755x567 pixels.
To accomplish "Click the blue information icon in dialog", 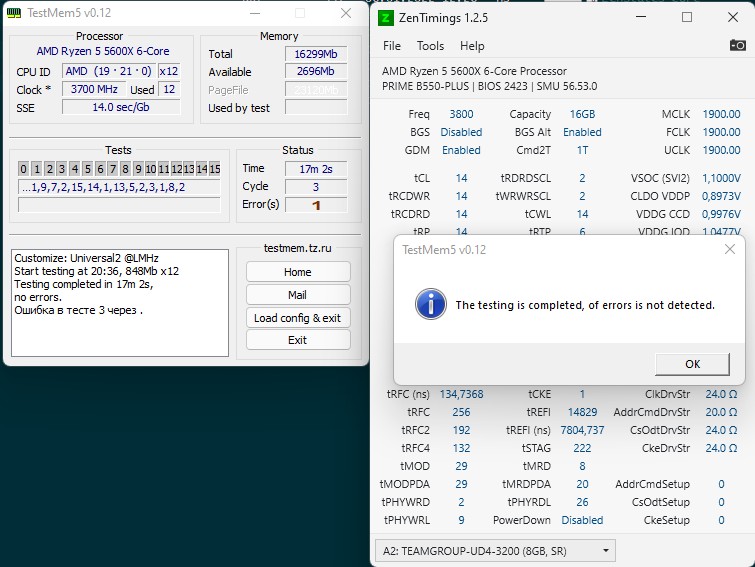I will (x=430, y=304).
